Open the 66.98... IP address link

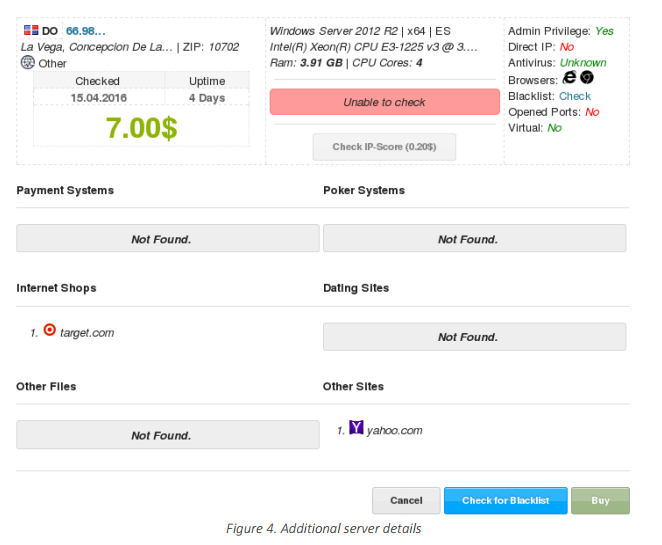tap(86, 31)
